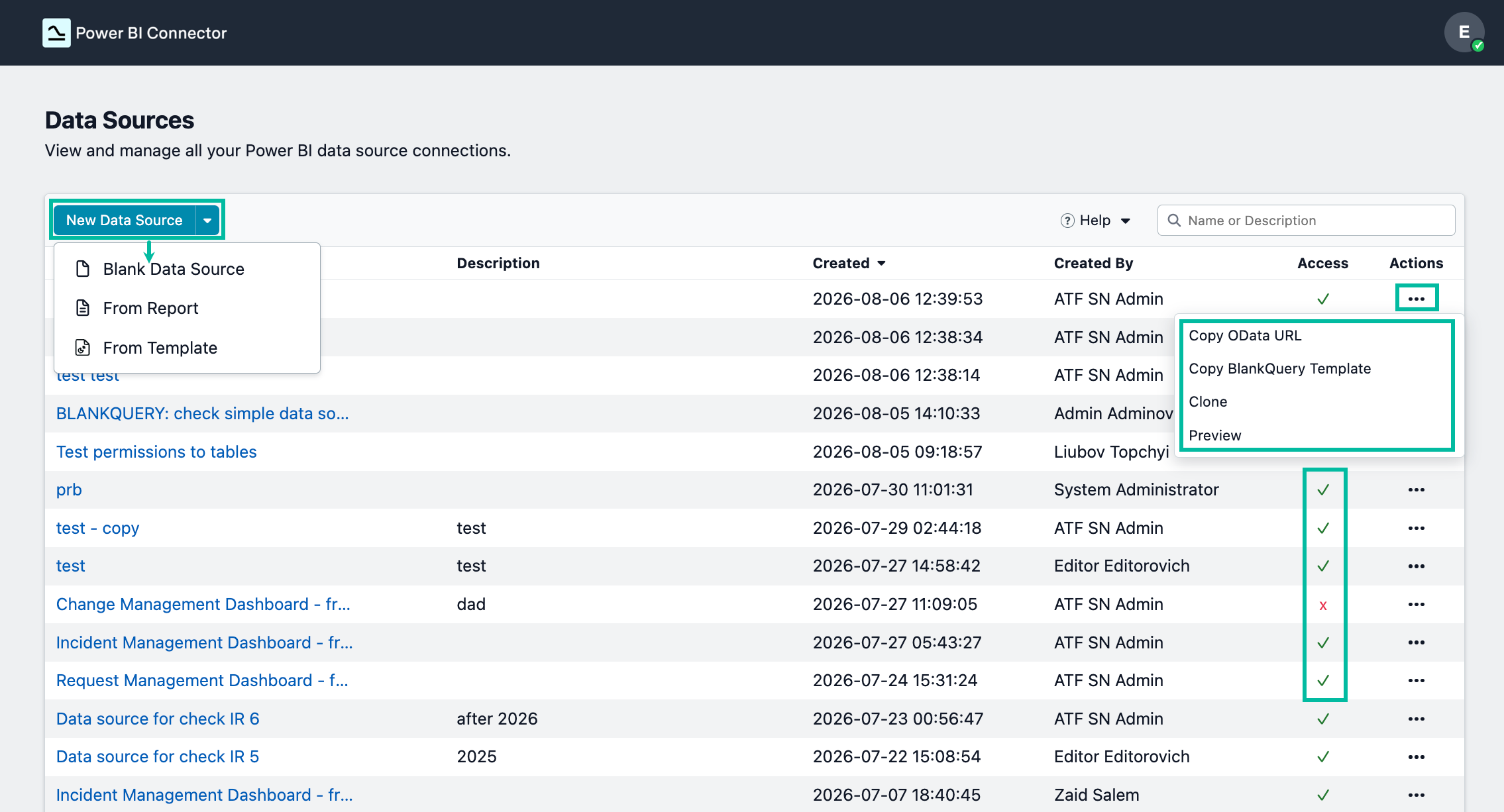This screenshot has width=1504, height=812.
Task: Select Copy BlankQuery Template action
Action: tap(1279, 368)
